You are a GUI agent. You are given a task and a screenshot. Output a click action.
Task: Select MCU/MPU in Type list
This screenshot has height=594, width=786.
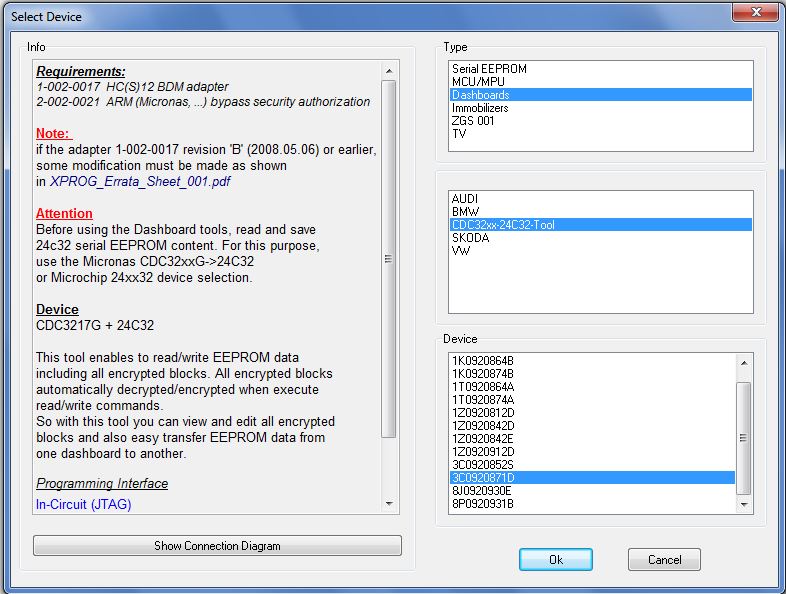tap(601, 82)
